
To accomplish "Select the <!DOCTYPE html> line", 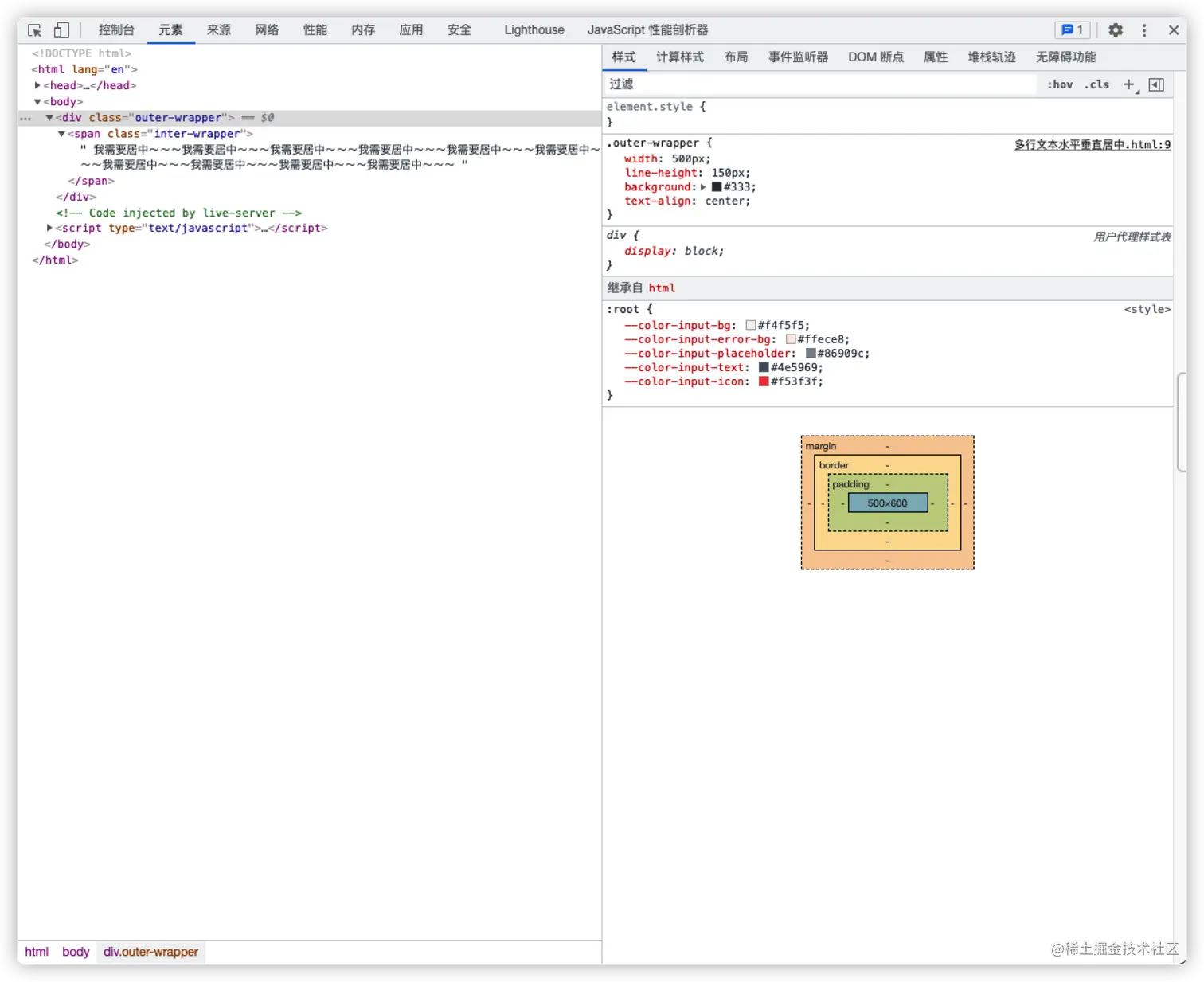I will click(81, 53).
